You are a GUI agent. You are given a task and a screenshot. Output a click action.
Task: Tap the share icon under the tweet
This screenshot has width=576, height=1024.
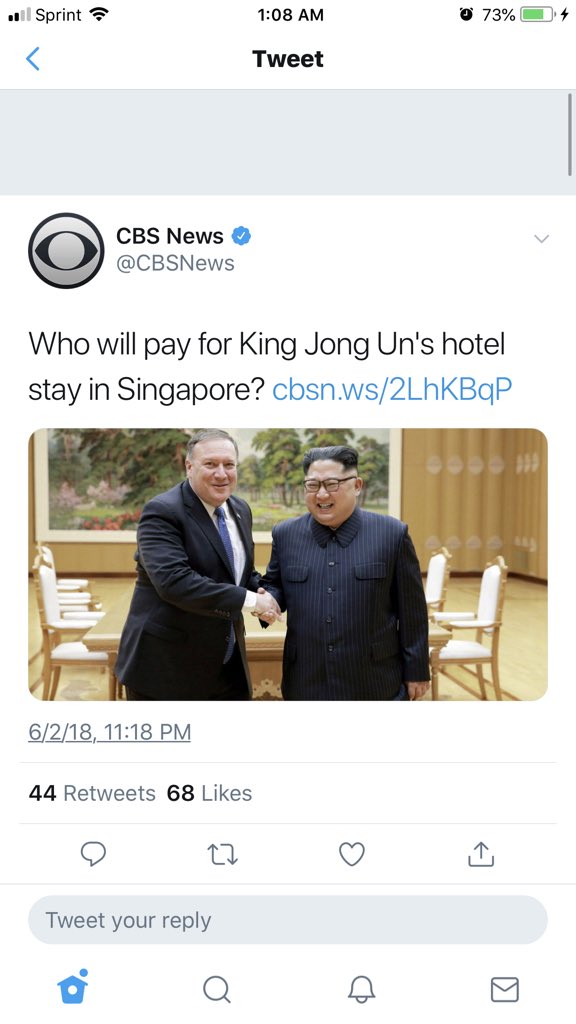[481, 854]
